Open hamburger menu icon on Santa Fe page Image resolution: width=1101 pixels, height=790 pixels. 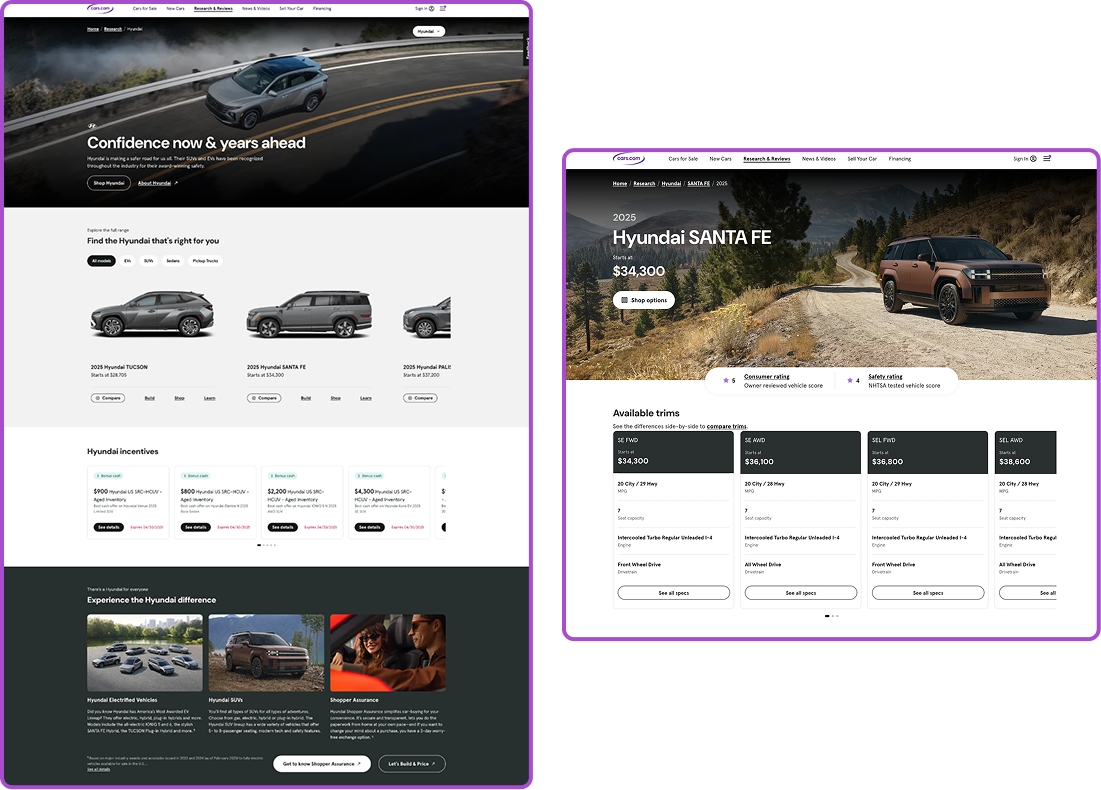coord(1047,159)
